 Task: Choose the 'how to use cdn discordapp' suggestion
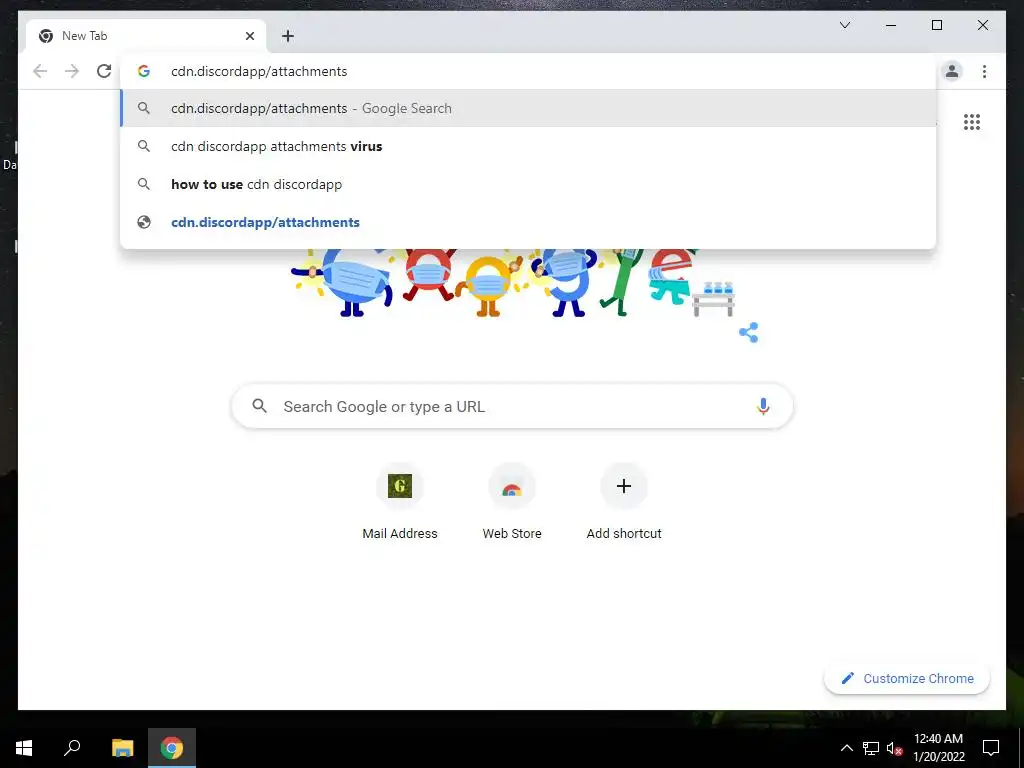tap(528, 184)
